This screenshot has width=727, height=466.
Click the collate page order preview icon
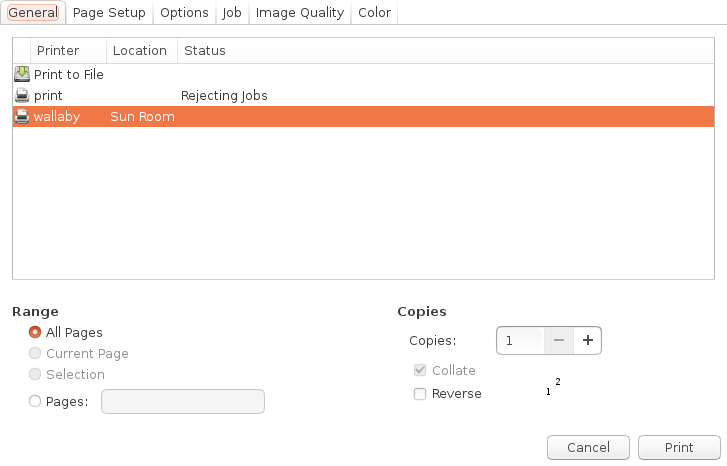point(553,387)
